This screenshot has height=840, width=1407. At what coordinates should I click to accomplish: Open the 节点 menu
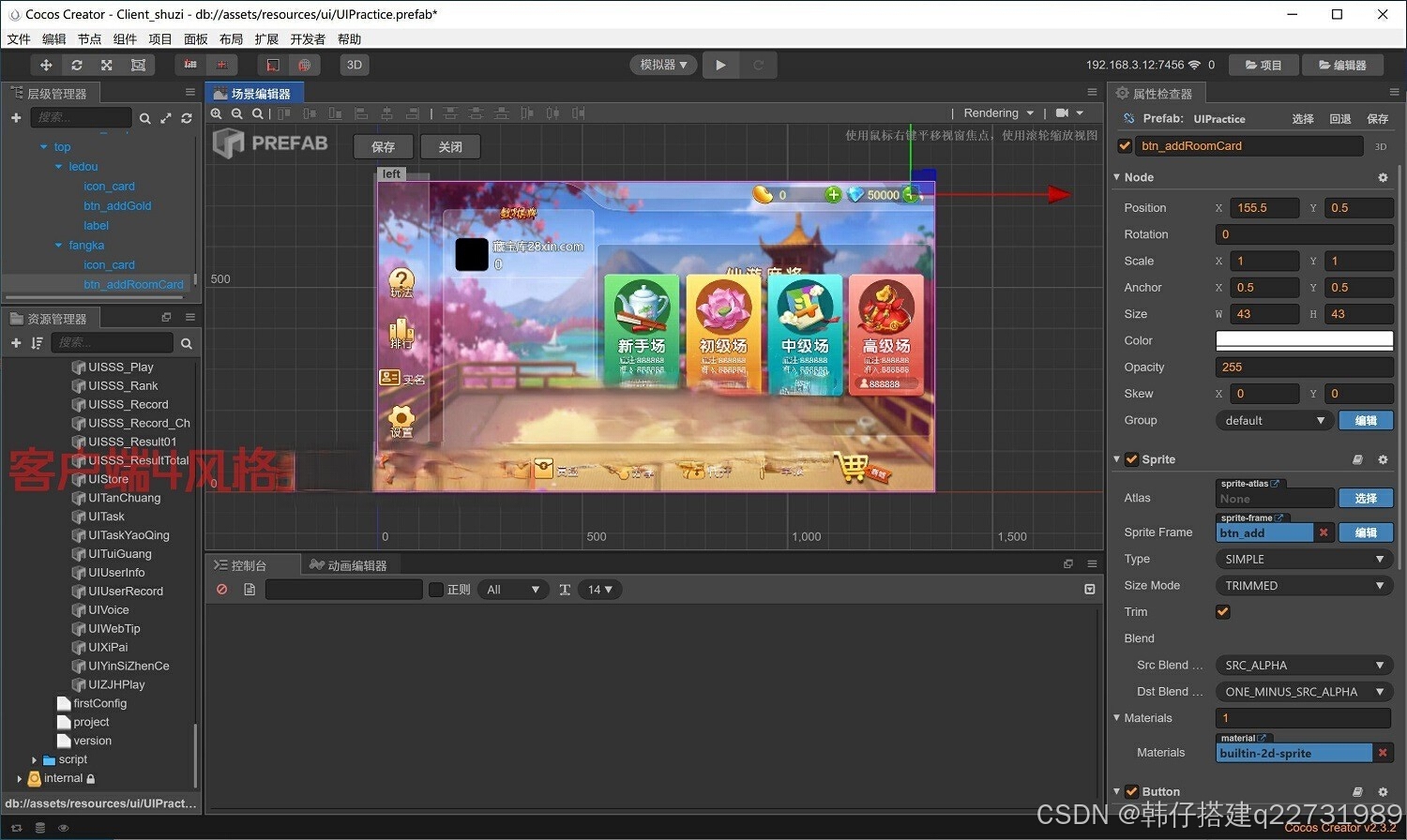[x=89, y=39]
